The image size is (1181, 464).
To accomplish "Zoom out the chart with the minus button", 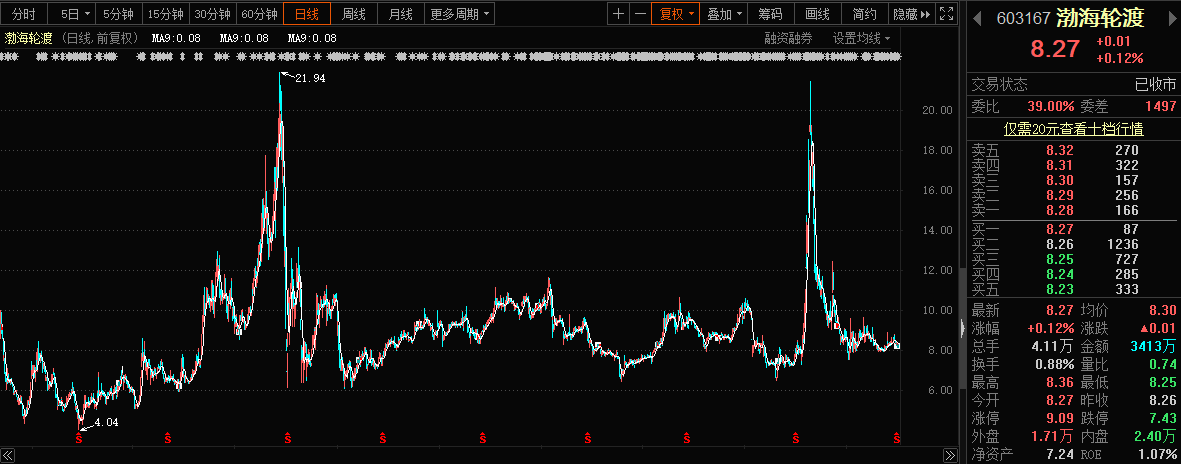I will click(639, 14).
